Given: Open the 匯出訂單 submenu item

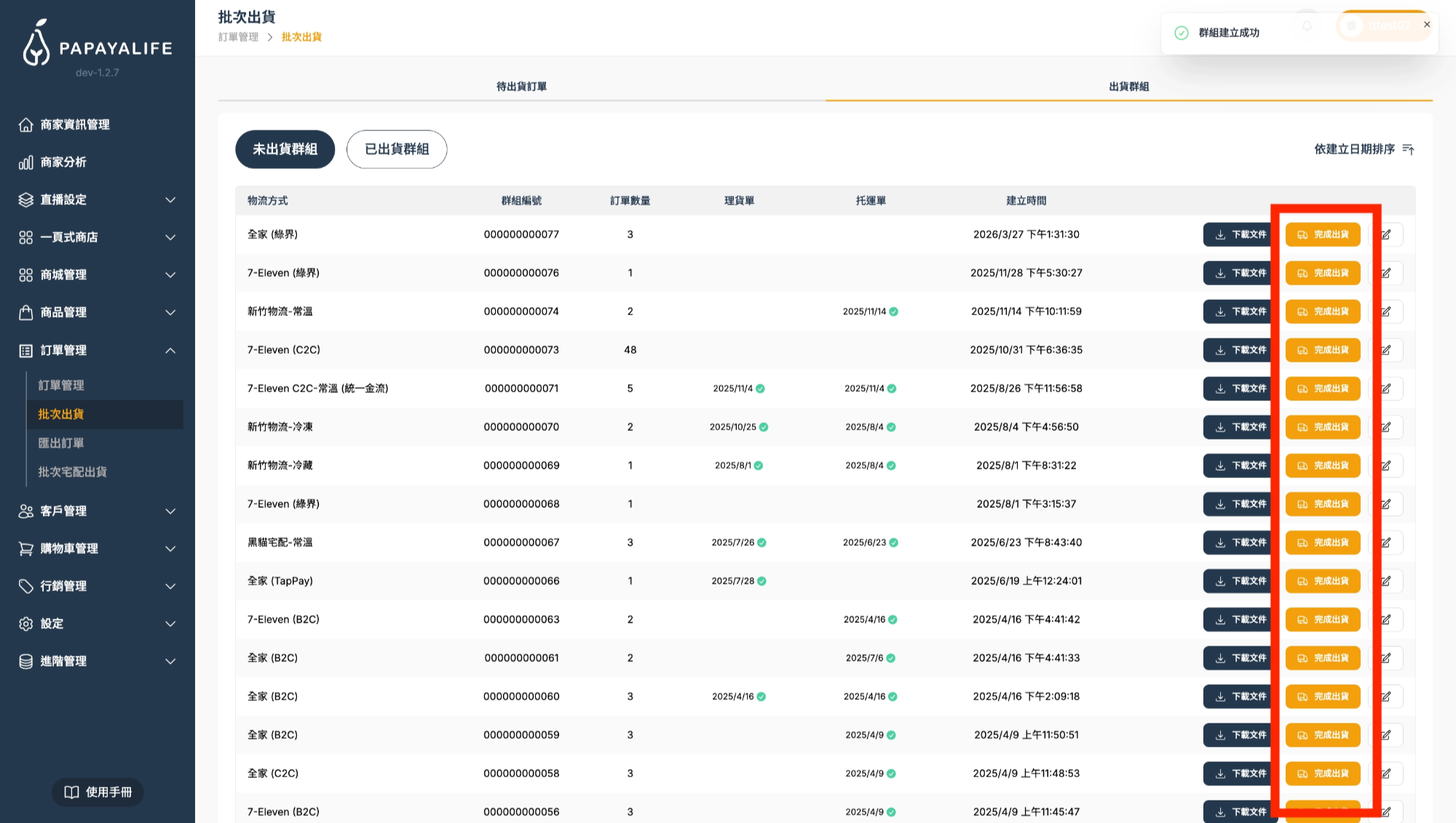Looking at the screenshot, I should (61, 443).
